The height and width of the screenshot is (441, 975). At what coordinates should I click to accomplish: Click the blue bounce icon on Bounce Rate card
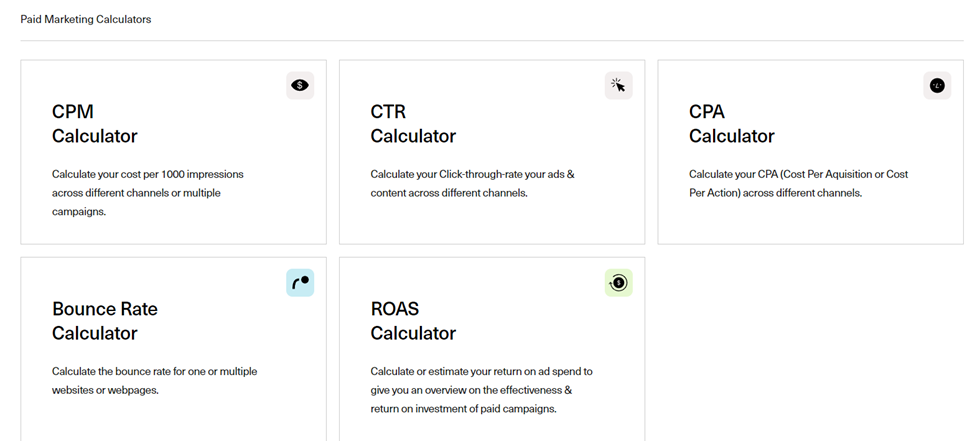(x=300, y=283)
